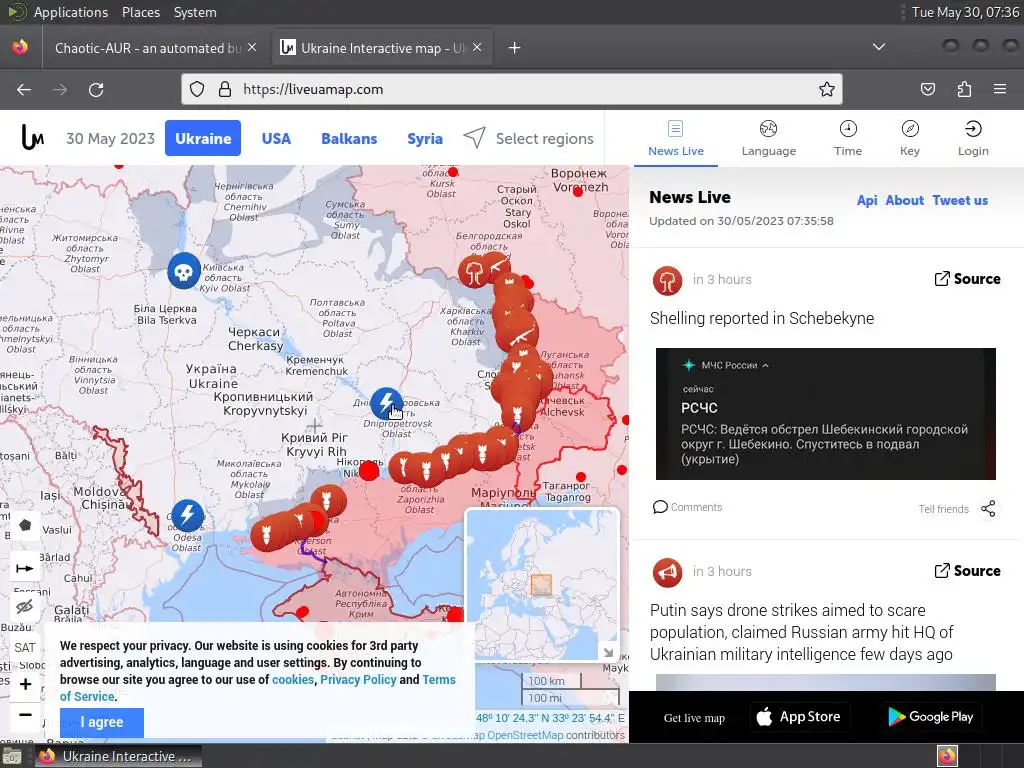Click the megaphone icon on Putin news
1024x768 pixels.
[667, 573]
